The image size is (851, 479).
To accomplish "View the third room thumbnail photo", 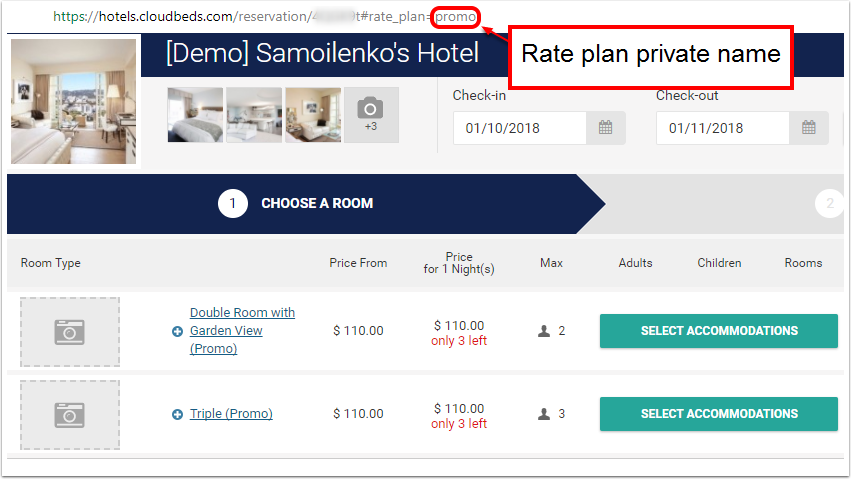I will (313, 115).
